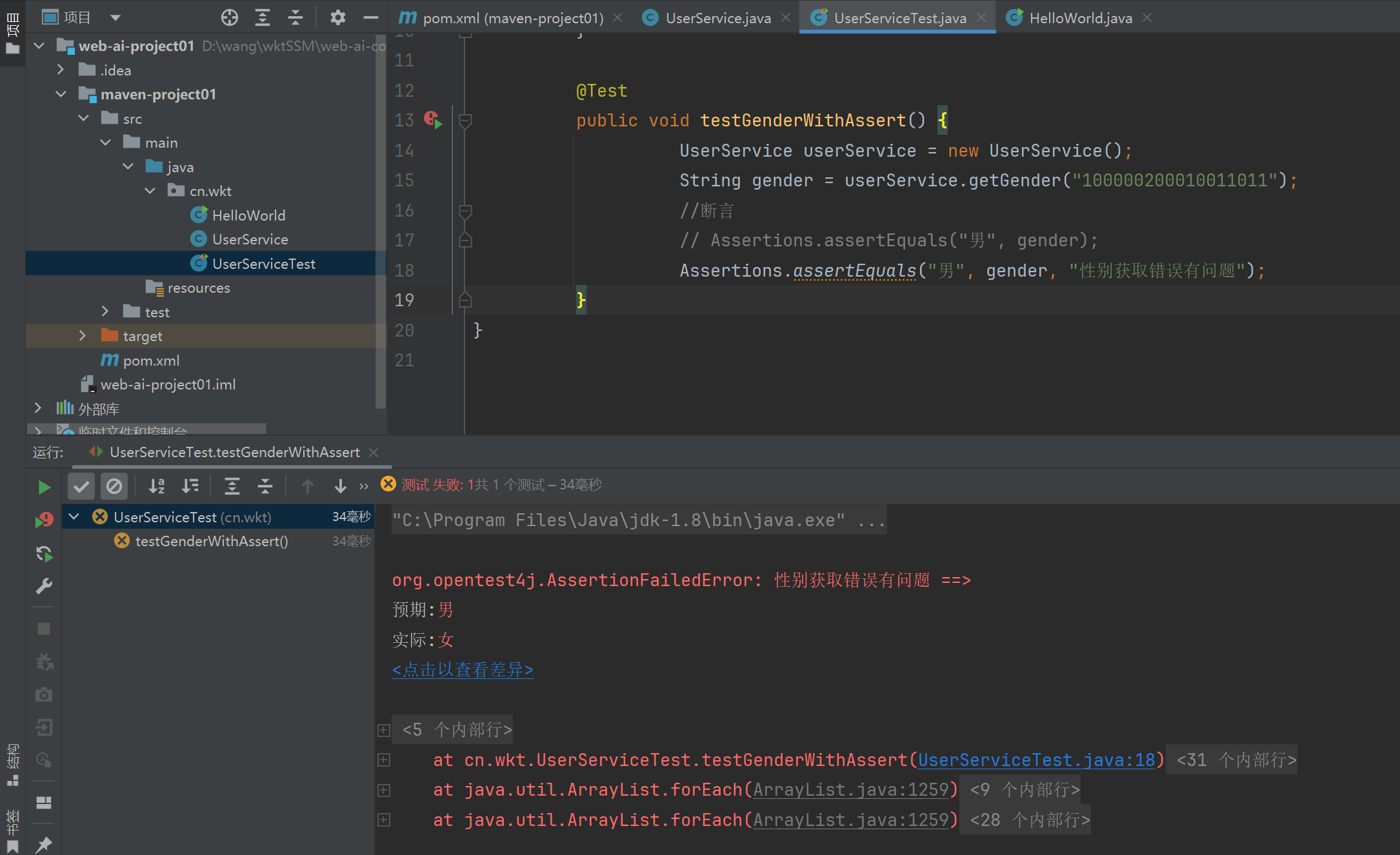
Task: Click locate current file crosshair icon
Action: click(229, 17)
